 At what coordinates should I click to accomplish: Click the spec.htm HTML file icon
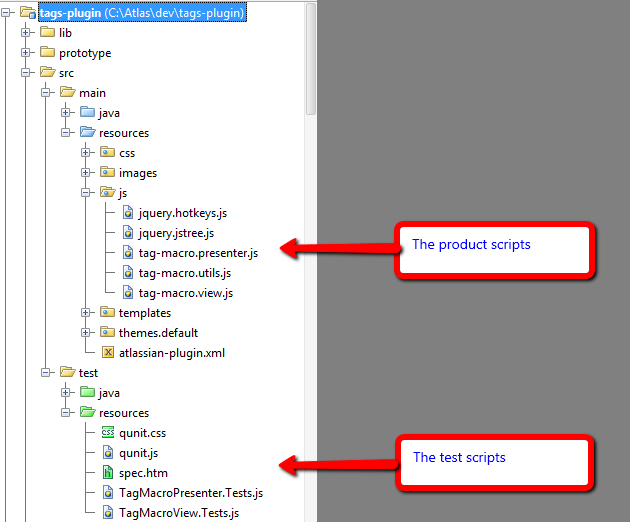108,472
